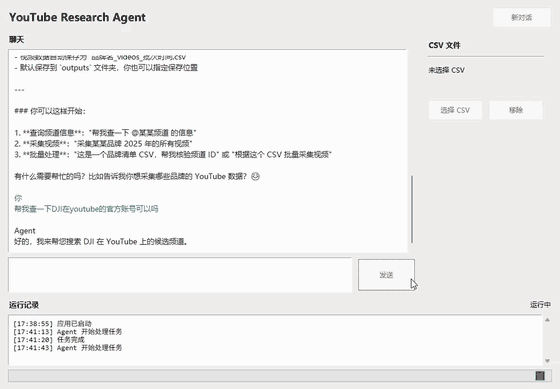This screenshot has height=389, width=560.
Task: Click the 选择 CSV button
Action: [x=455, y=110]
